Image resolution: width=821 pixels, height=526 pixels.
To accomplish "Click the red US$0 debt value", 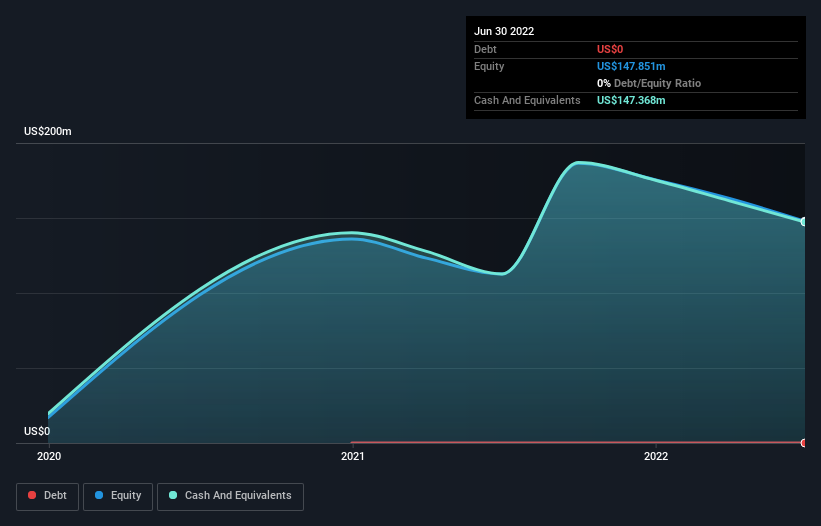I will pos(610,49).
